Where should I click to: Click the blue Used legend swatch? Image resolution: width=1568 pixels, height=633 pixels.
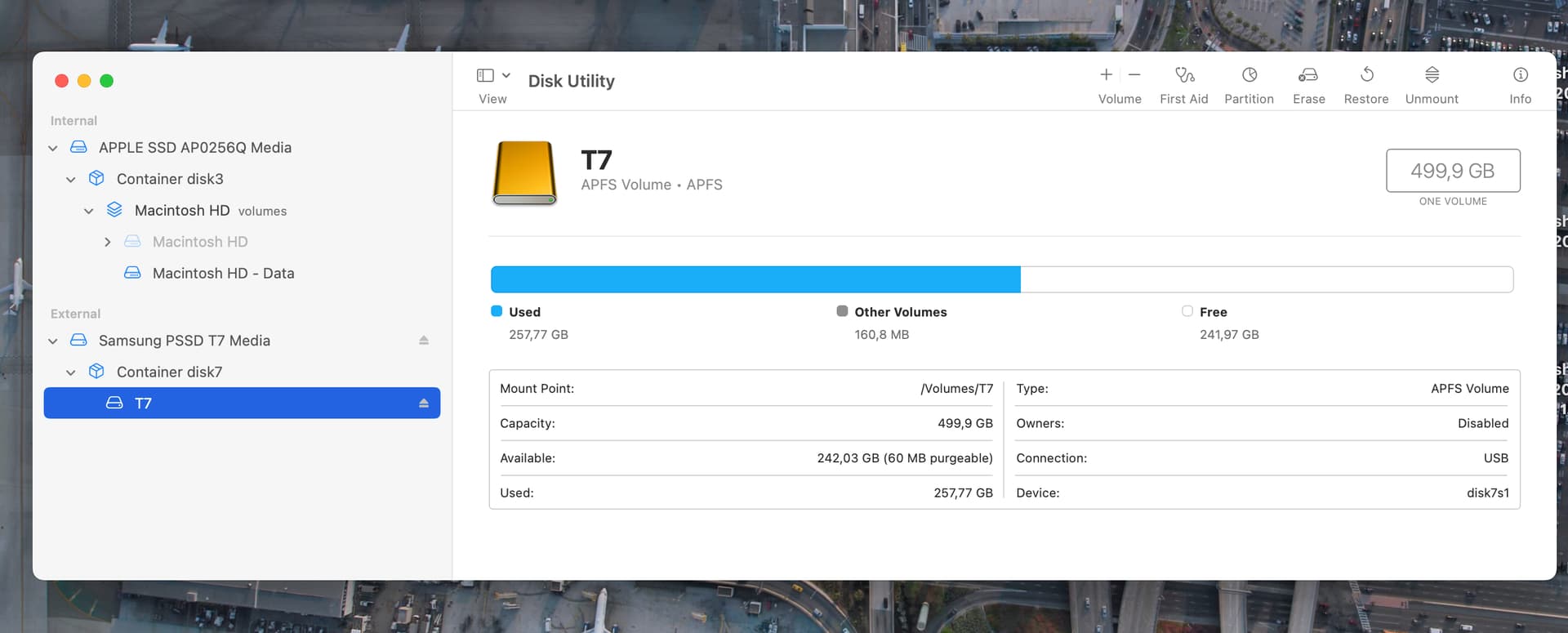tap(497, 311)
